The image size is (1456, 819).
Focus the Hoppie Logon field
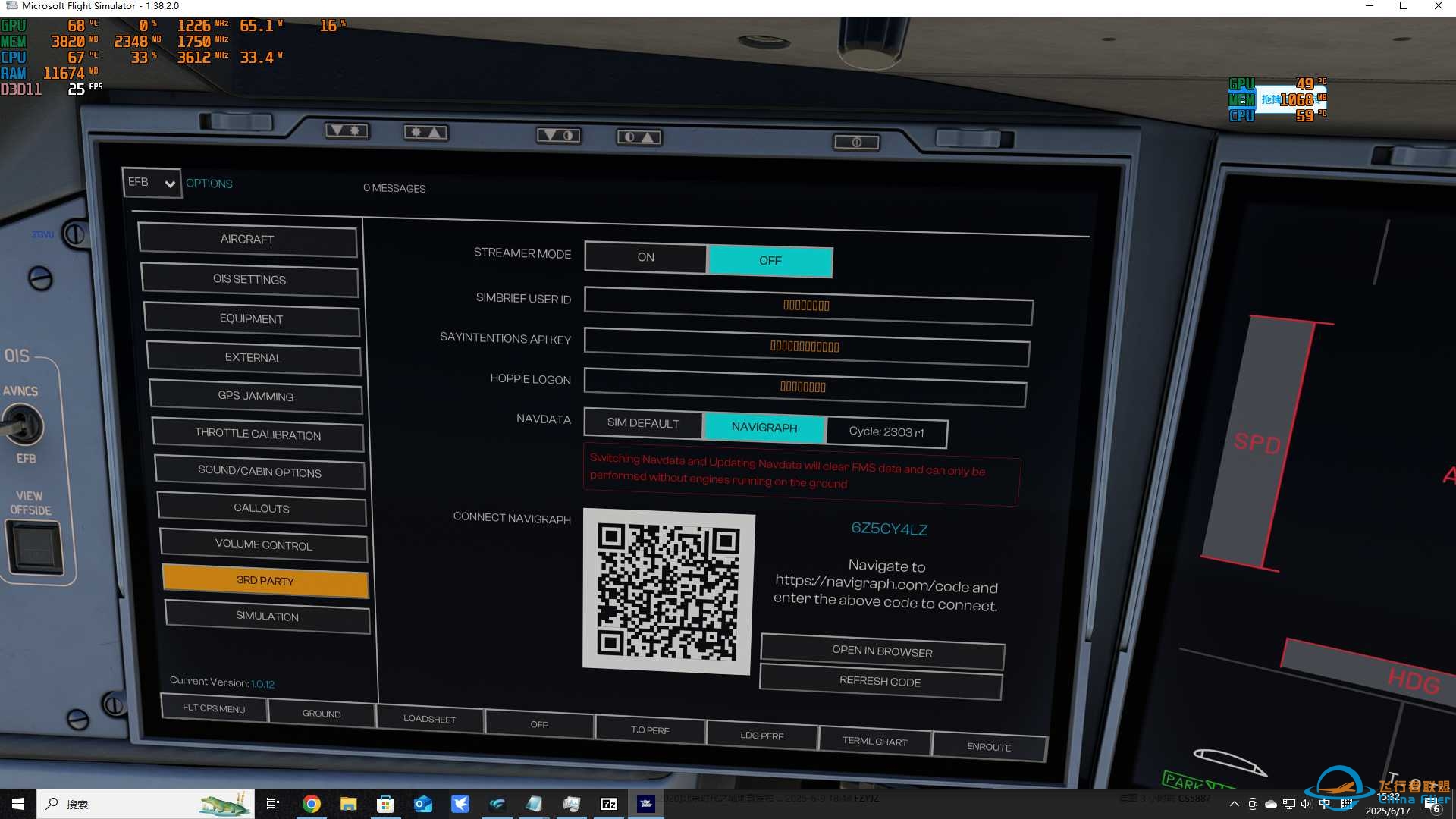[x=805, y=387]
